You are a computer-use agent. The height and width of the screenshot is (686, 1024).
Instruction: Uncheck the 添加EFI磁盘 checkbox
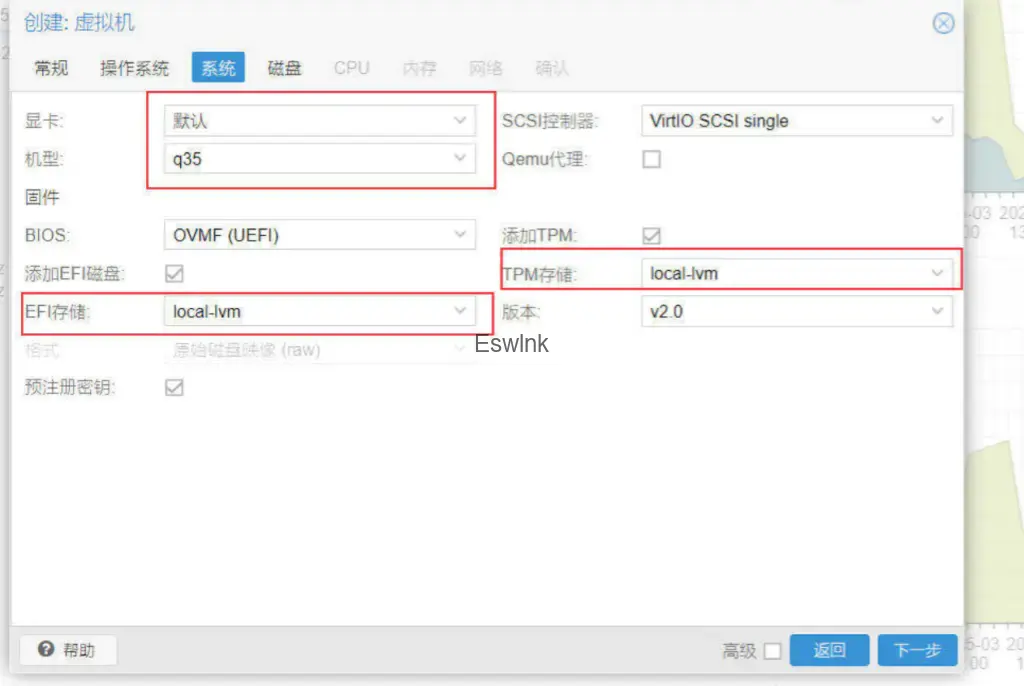174,274
